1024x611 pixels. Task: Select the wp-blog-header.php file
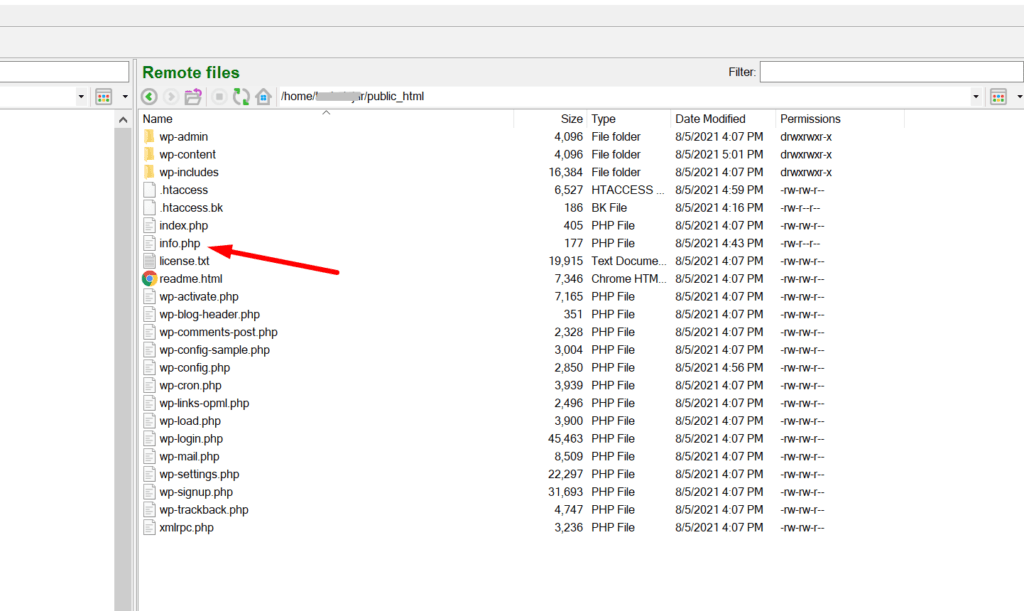(x=209, y=314)
